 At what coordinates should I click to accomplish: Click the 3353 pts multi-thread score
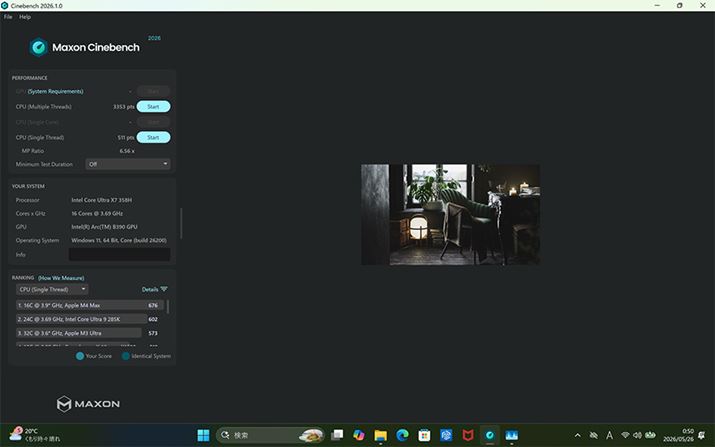click(124, 107)
